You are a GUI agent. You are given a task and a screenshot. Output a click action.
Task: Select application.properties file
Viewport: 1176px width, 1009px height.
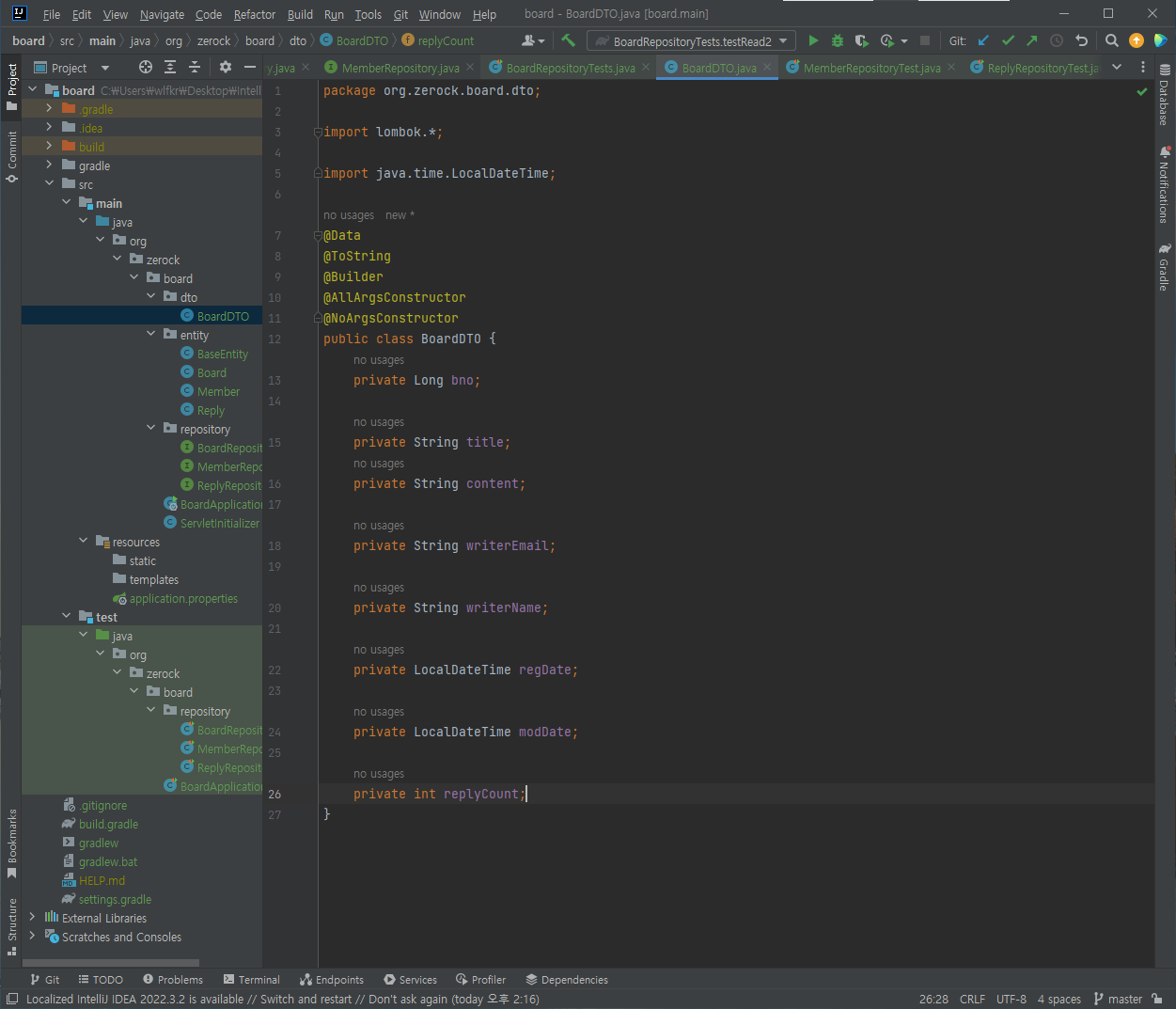183,598
